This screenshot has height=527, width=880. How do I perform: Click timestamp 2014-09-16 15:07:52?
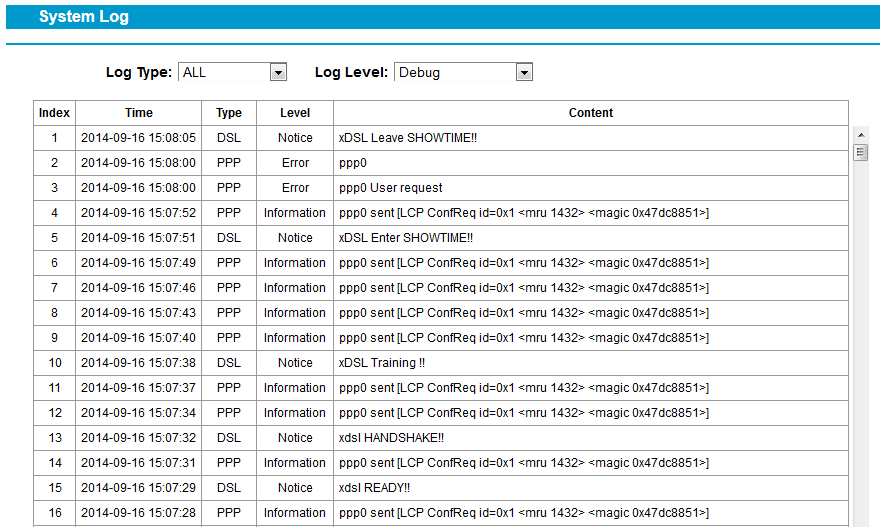tap(139, 213)
